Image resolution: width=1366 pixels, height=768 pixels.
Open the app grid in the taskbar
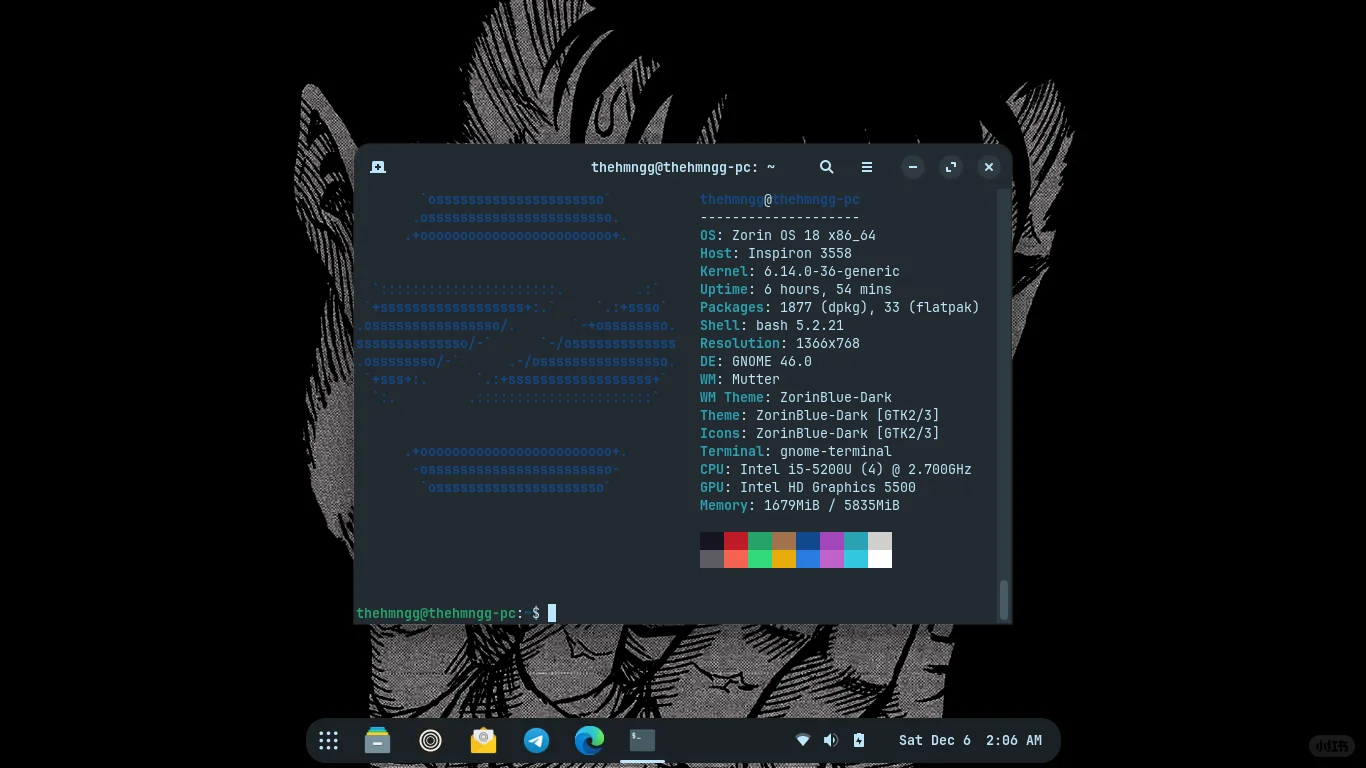coord(328,741)
